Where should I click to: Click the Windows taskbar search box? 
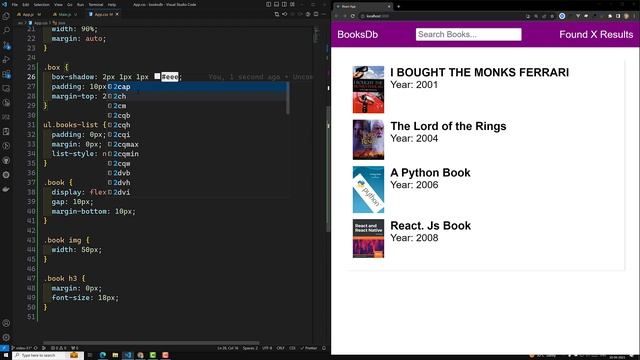click(48, 356)
